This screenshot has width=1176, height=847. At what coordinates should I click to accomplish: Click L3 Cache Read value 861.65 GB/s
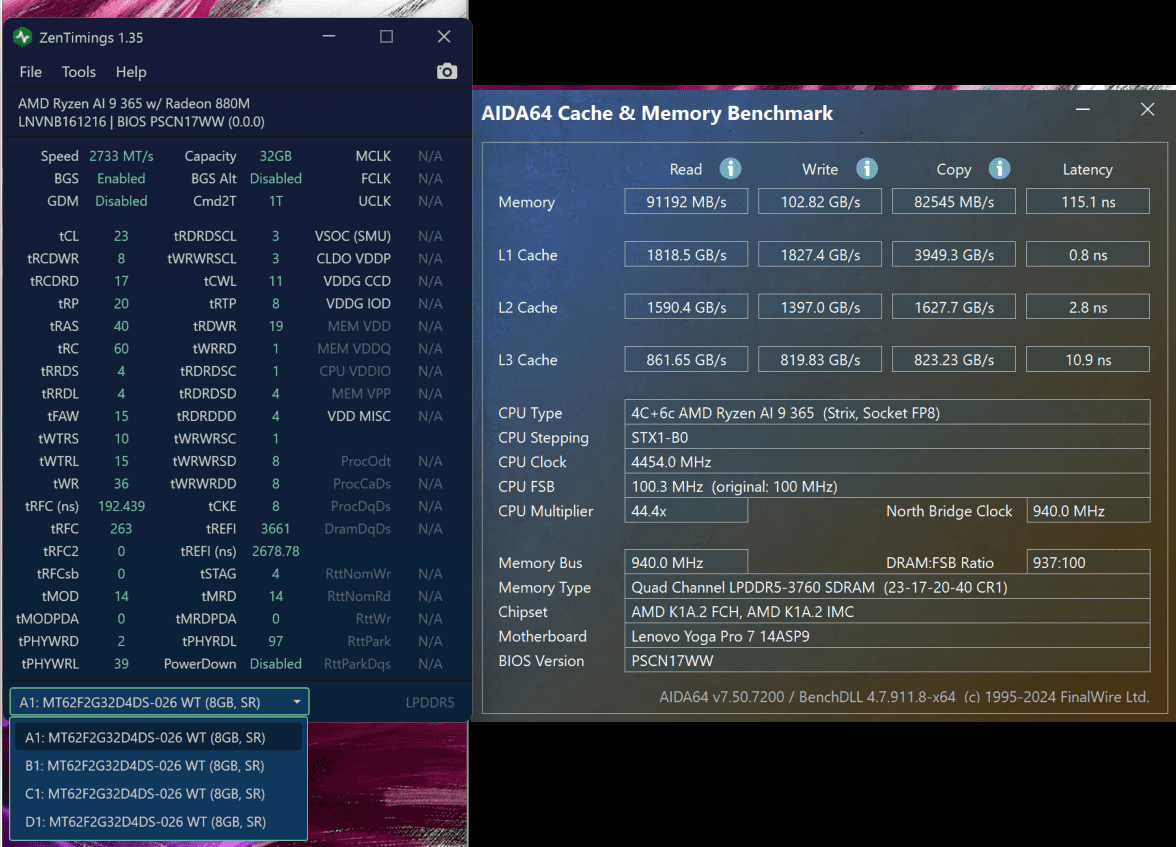click(686, 359)
